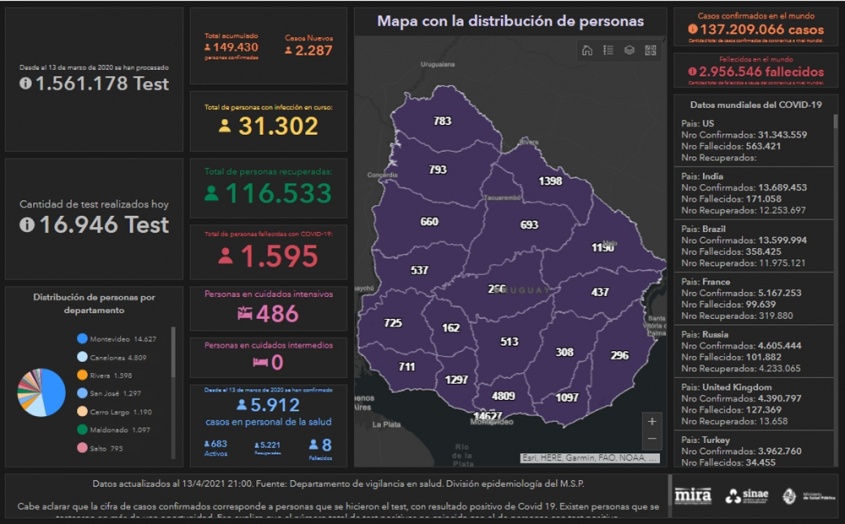
Task: Click the info icon beside 16.946 Test
Action: click(x=26, y=225)
